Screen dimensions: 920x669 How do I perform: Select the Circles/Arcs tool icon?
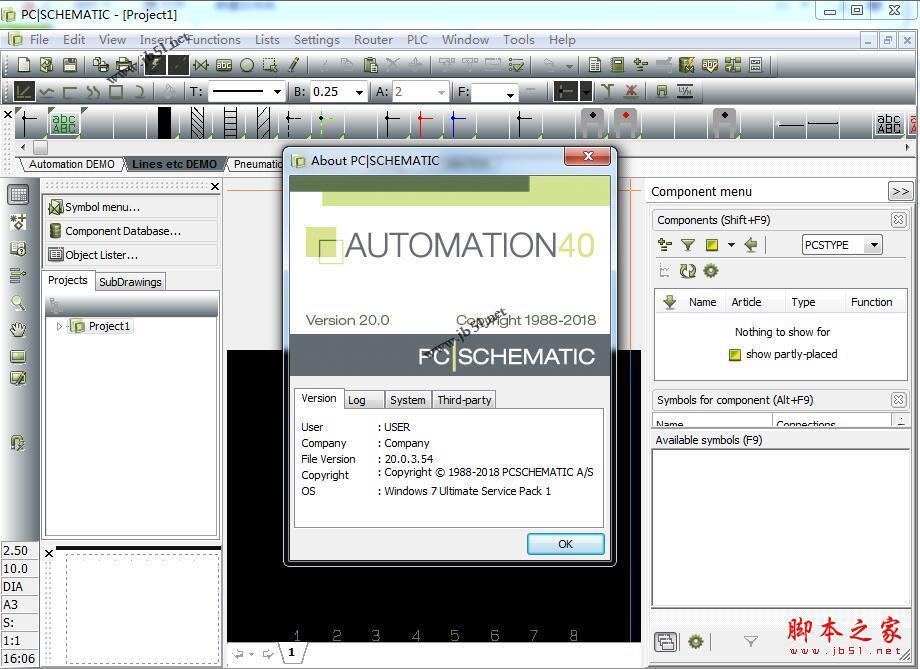[247, 65]
